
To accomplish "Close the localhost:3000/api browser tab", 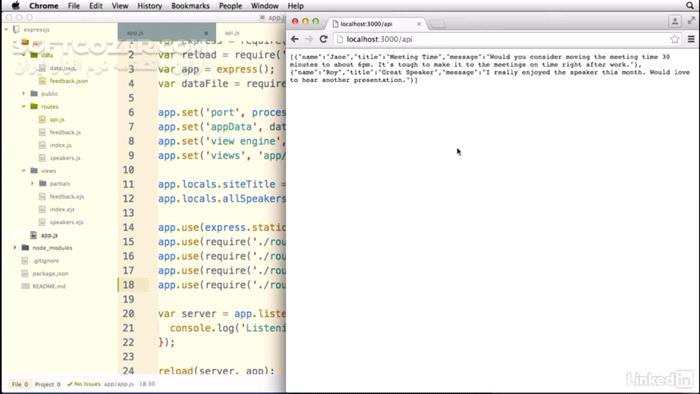I will pos(419,24).
